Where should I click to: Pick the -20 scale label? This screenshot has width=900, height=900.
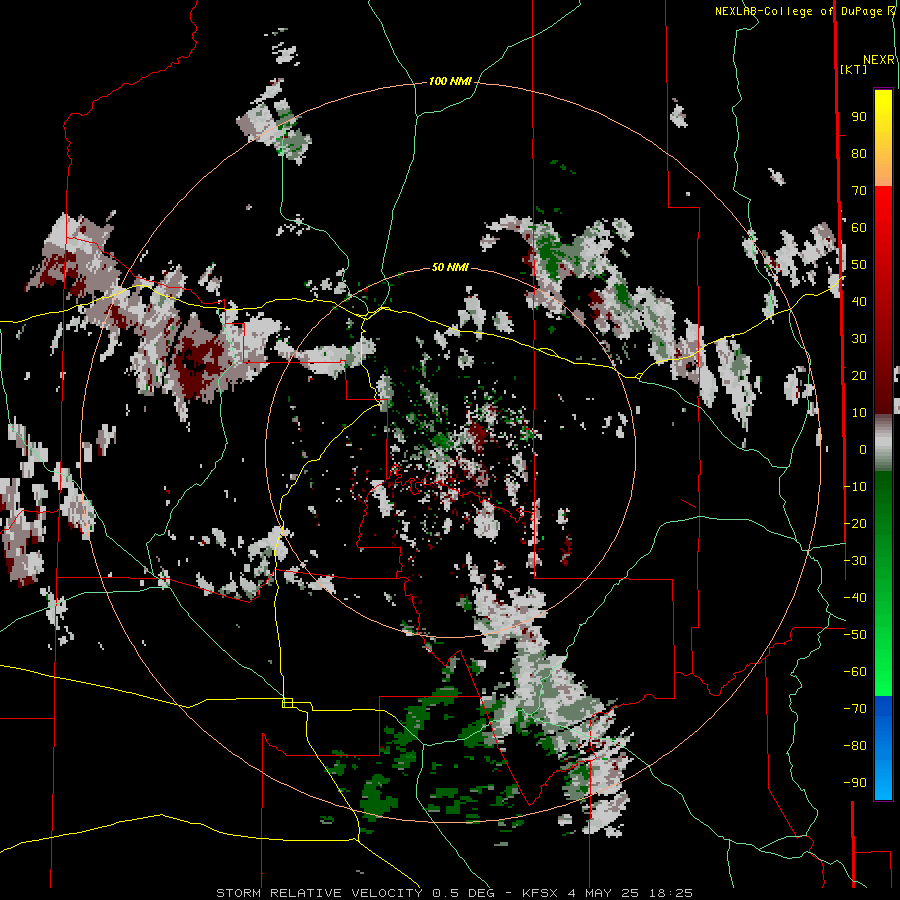tap(855, 524)
